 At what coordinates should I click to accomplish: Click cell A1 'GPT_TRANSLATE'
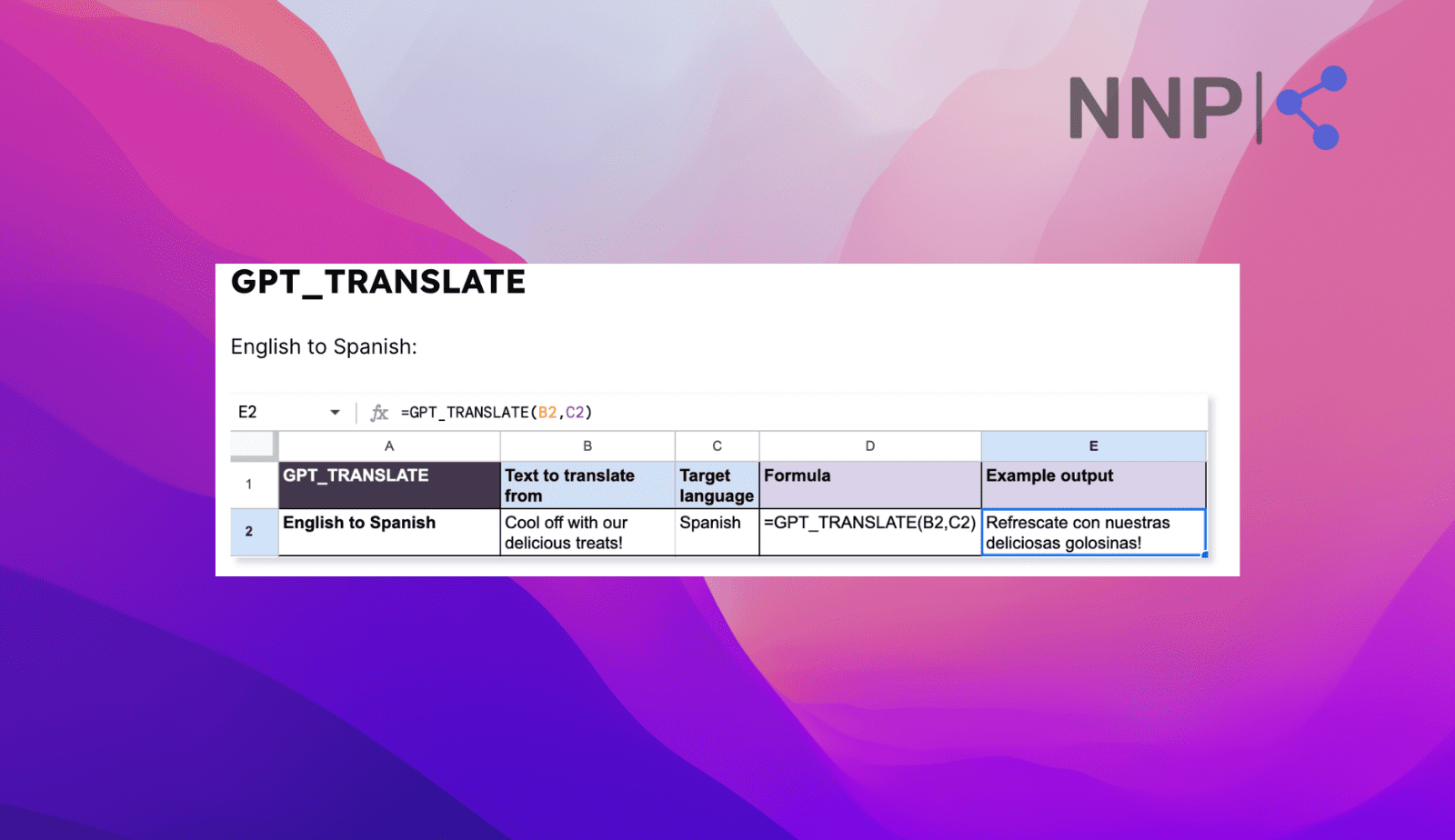(x=389, y=485)
